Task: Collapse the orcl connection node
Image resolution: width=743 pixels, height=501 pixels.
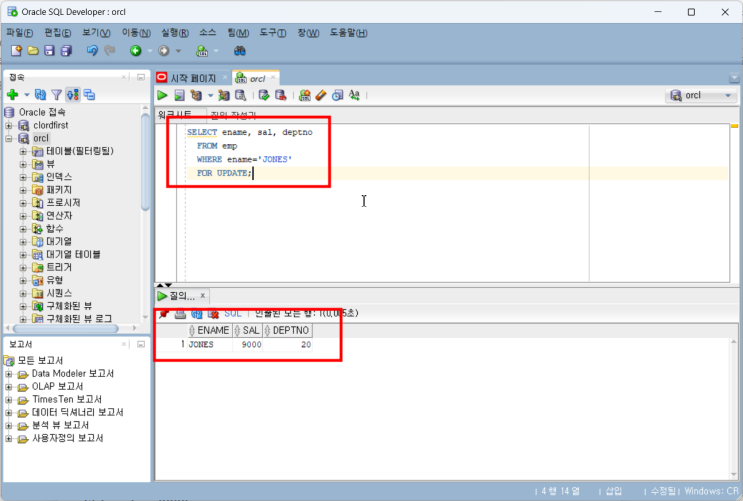Action: tap(9, 138)
